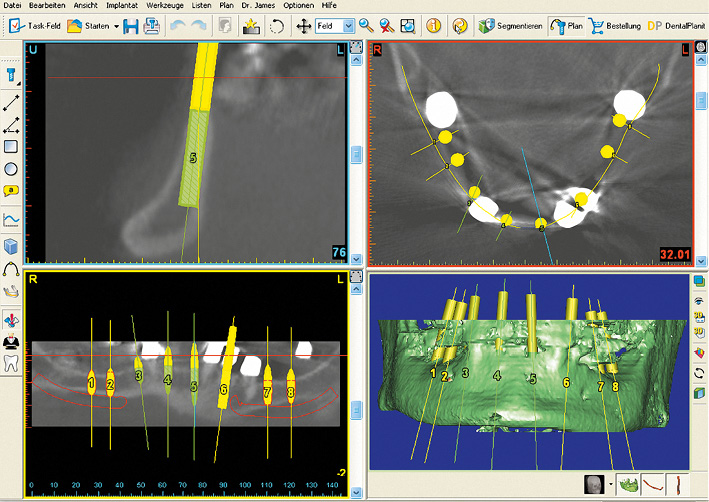Expand the Starten dropdown arrow
The width and height of the screenshot is (709, 502).
click(x=116, y=25)
